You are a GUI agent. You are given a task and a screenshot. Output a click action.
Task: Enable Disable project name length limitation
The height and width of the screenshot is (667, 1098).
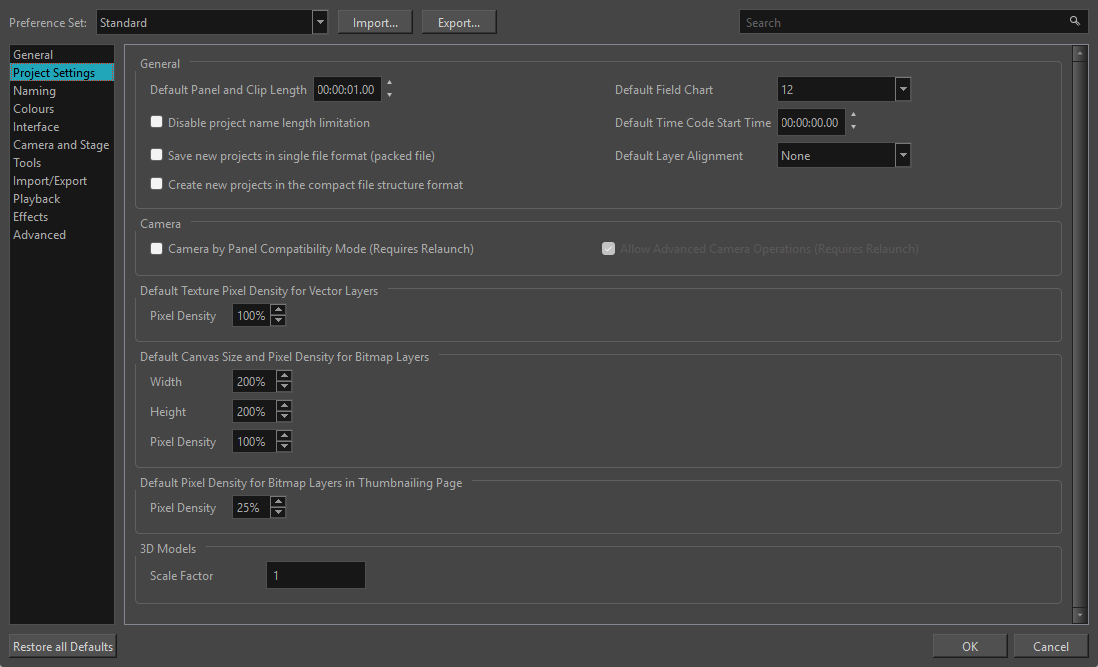coord(157,123)
